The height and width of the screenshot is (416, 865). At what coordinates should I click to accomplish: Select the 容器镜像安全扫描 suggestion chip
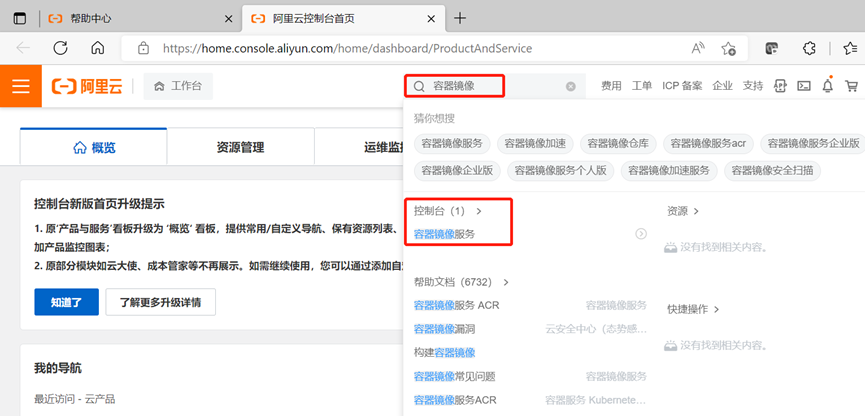(x=772, y=170)
